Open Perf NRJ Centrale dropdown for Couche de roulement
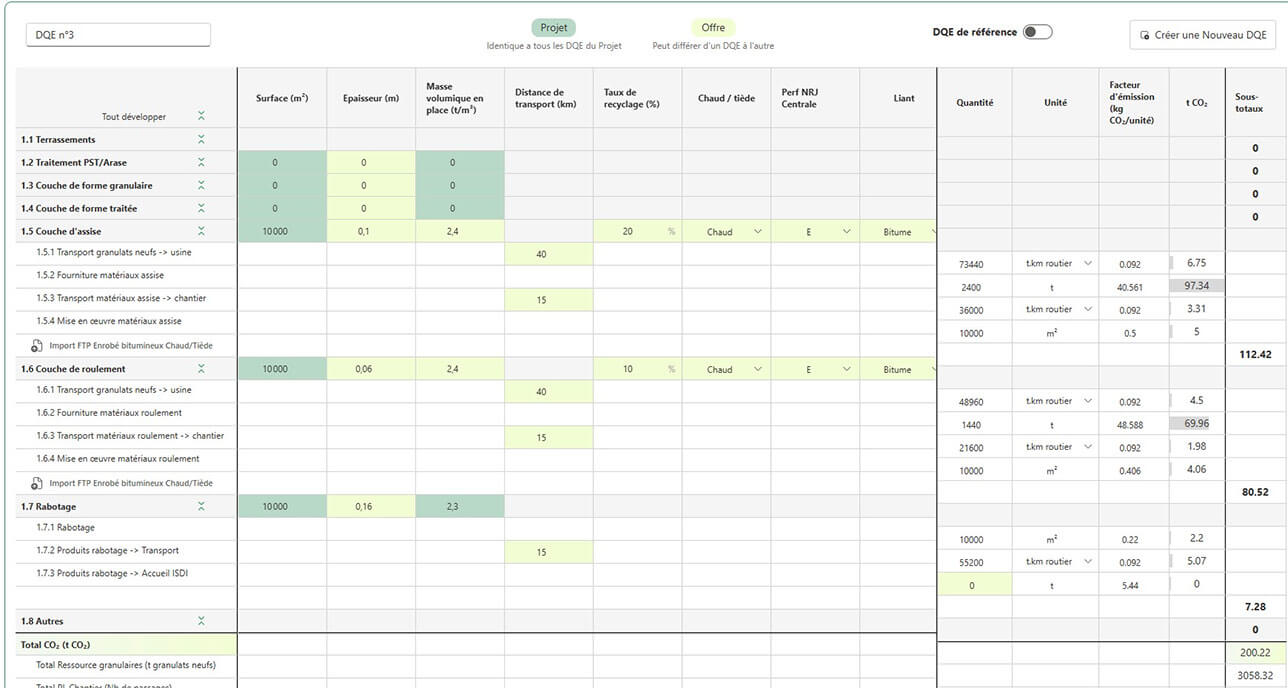The width and height of the screenshot is (1288, 688). (x=815, y=369)
